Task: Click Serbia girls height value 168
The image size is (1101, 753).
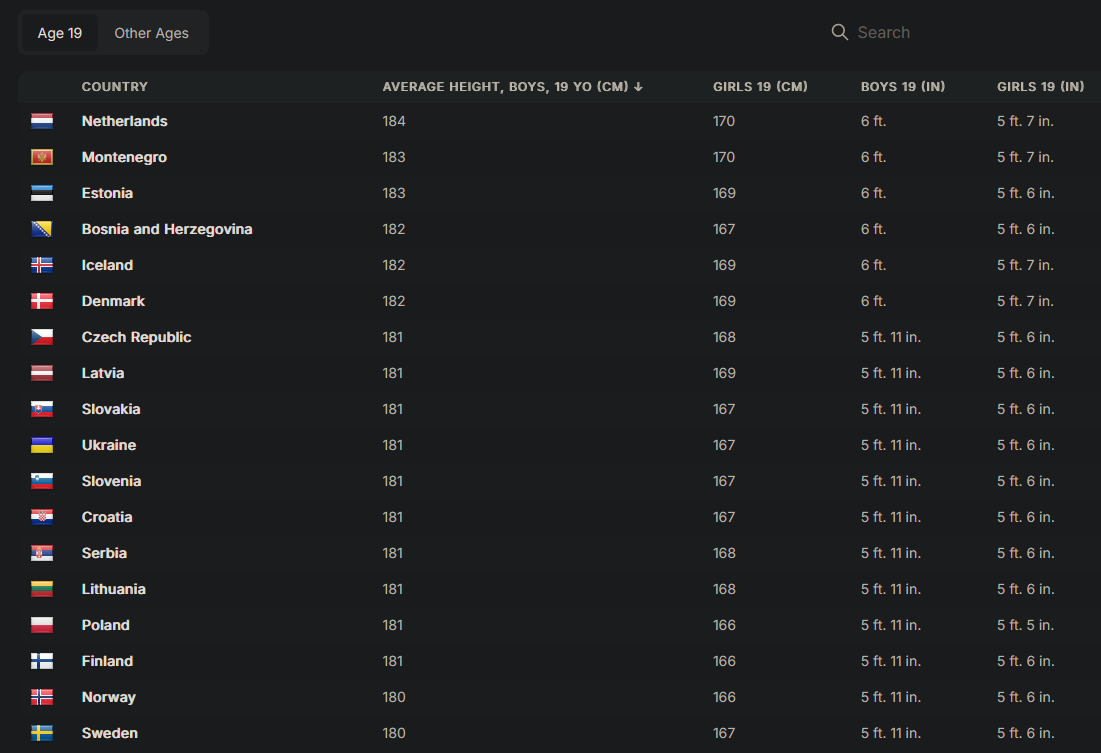Action: tap(724, 553)
